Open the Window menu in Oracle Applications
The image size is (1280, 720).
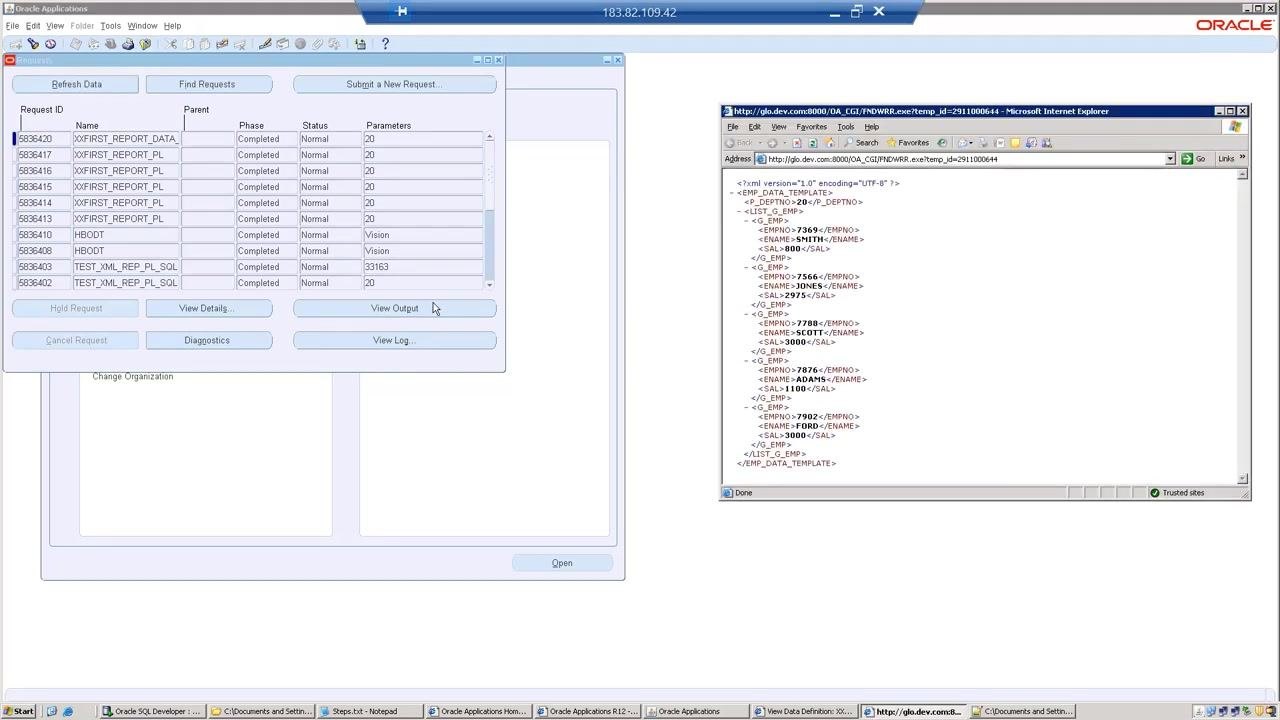tap(142, 26)
